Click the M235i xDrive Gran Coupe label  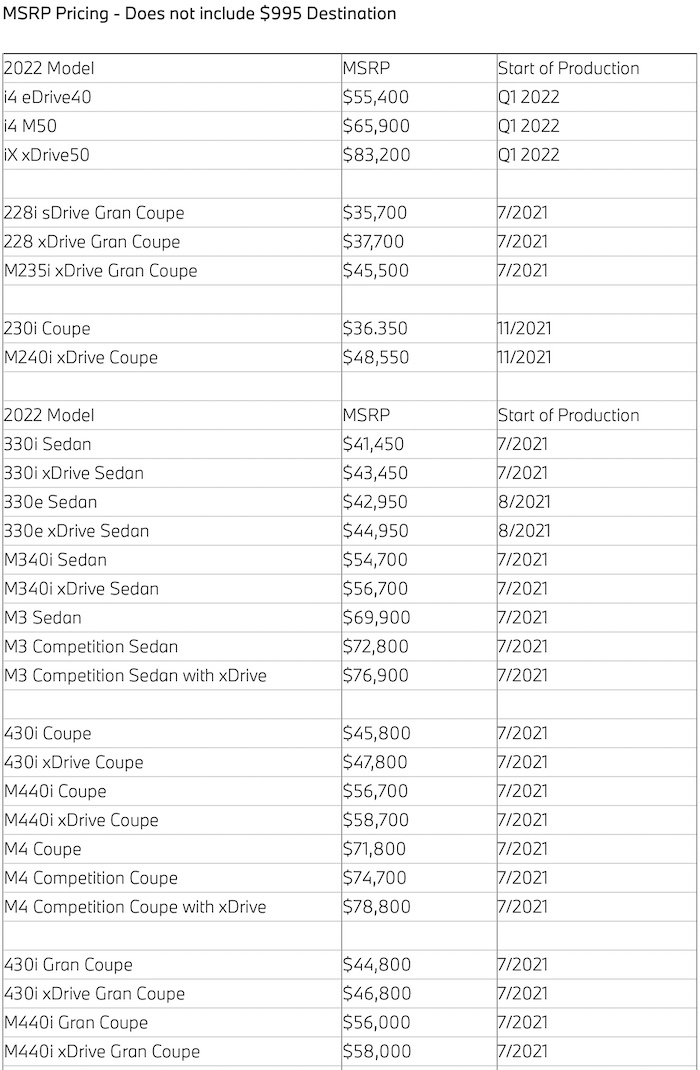click(x=101, y=271)
